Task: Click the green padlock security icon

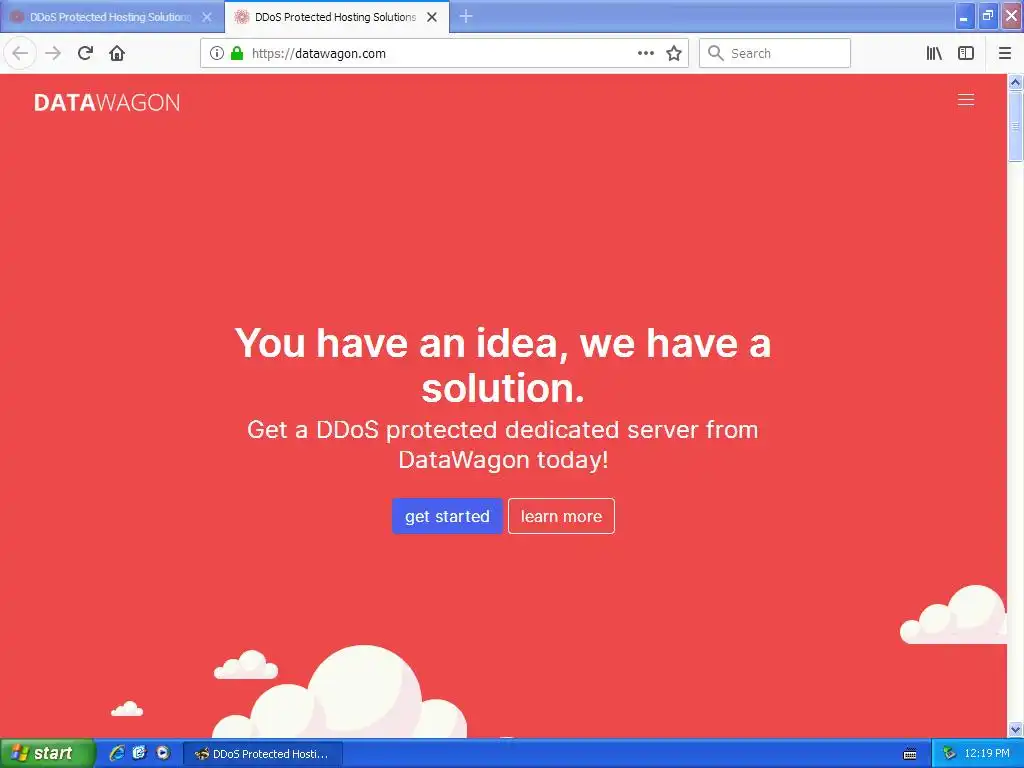Action: 237,53
